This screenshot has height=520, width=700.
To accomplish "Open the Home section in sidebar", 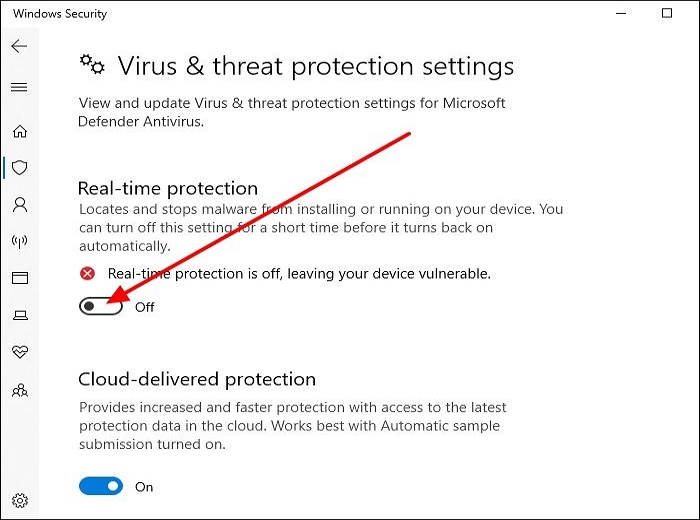I will pos(19,131).
